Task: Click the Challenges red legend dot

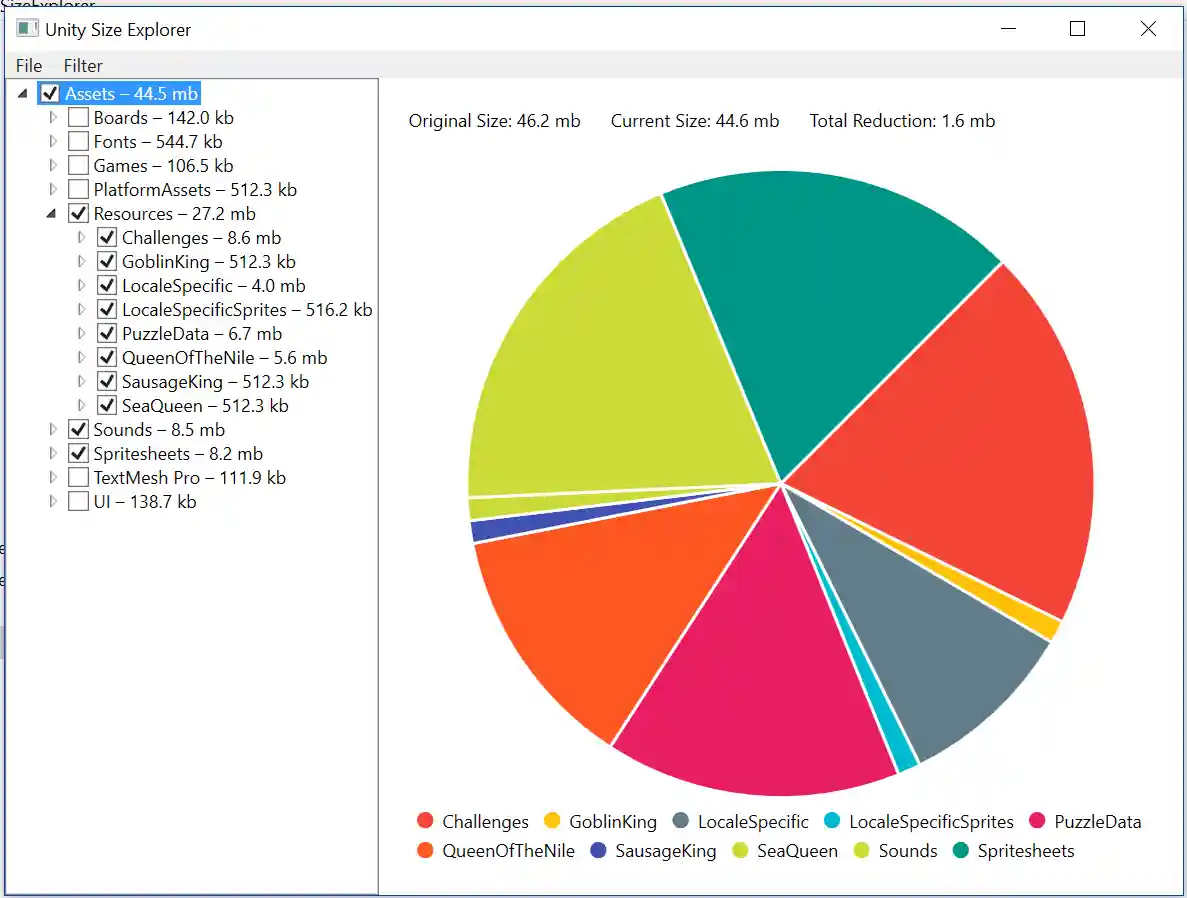Action: (x=424, y=821)
